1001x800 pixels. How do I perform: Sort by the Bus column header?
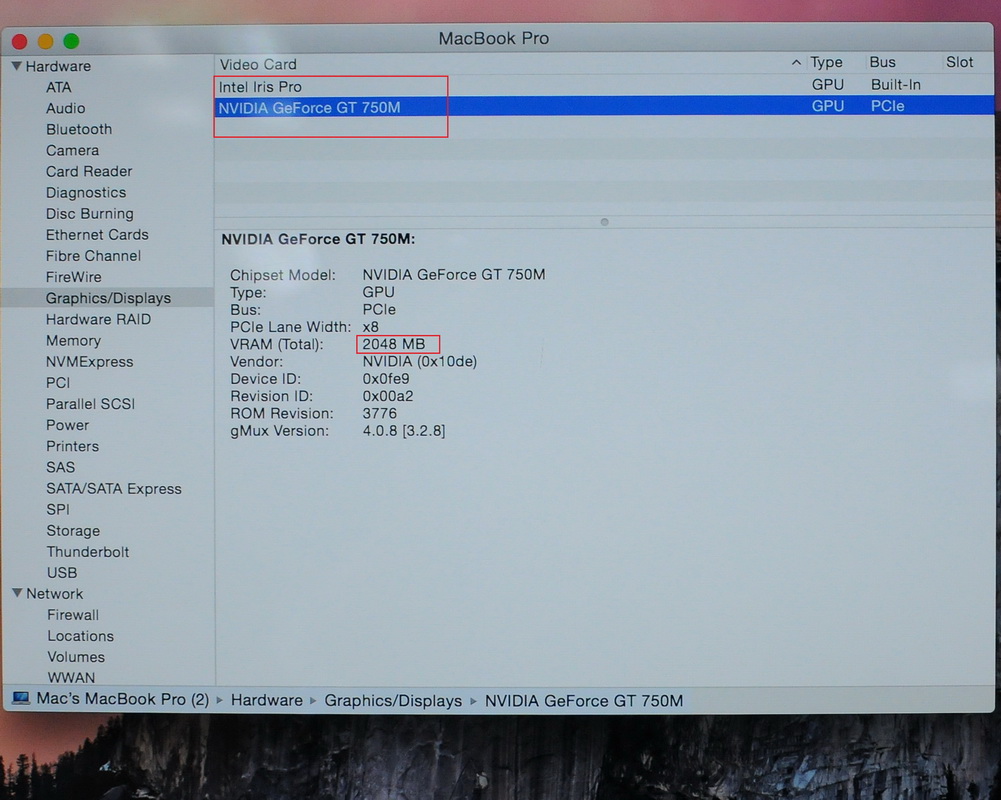tap(883, 63)
